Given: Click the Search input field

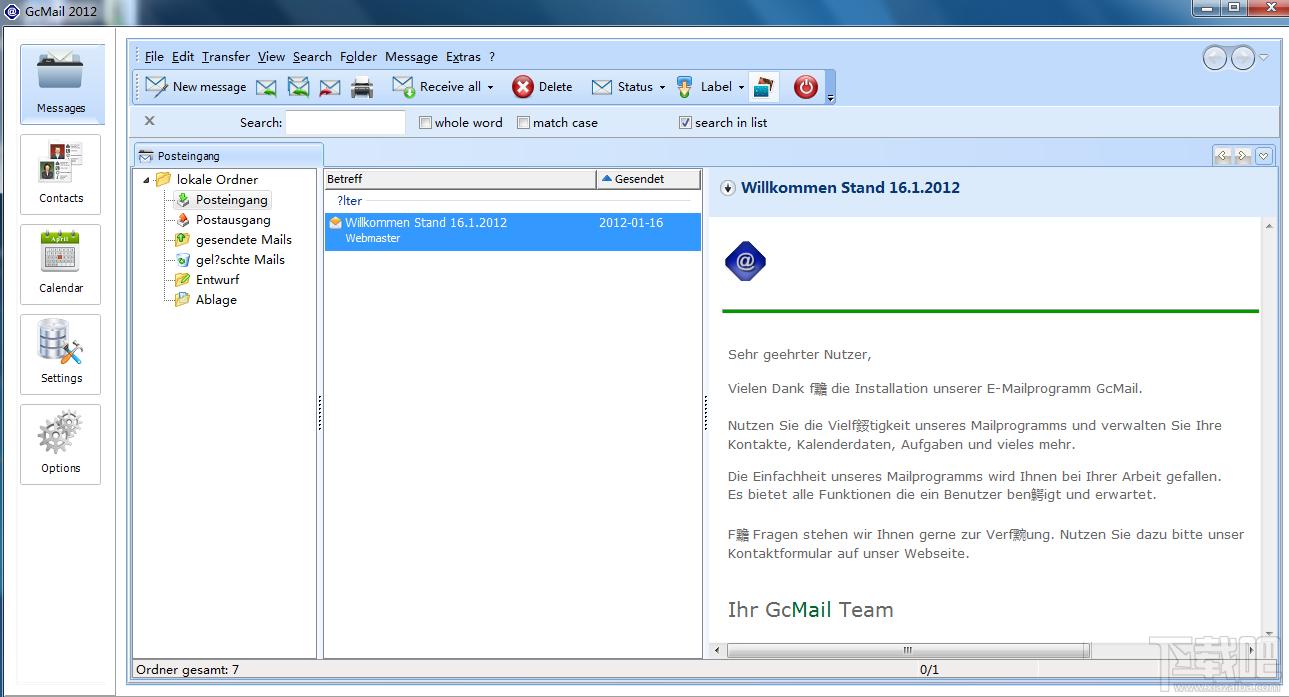Looking at the screenshot, I should (345, 122).
